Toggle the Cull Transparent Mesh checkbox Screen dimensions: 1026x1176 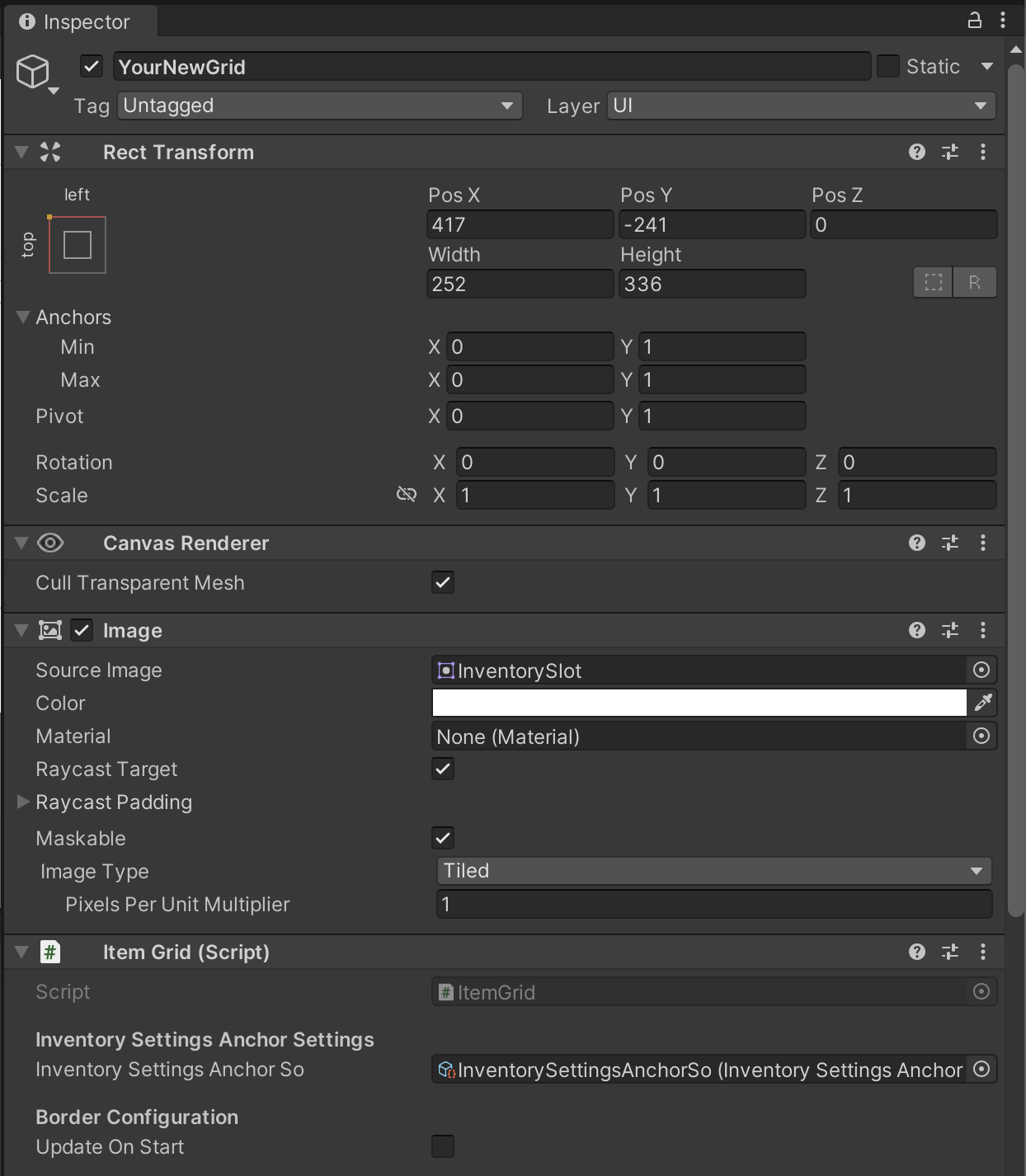coord(442,582)
